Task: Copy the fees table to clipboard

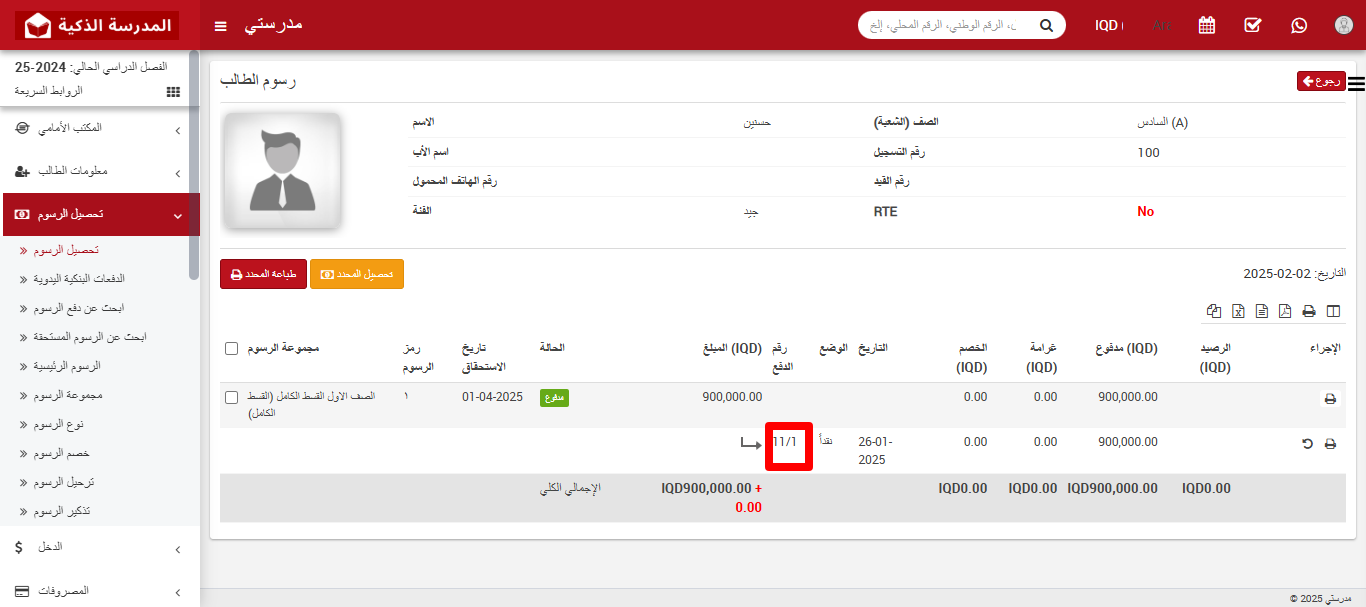Action: pos(1214,311)
